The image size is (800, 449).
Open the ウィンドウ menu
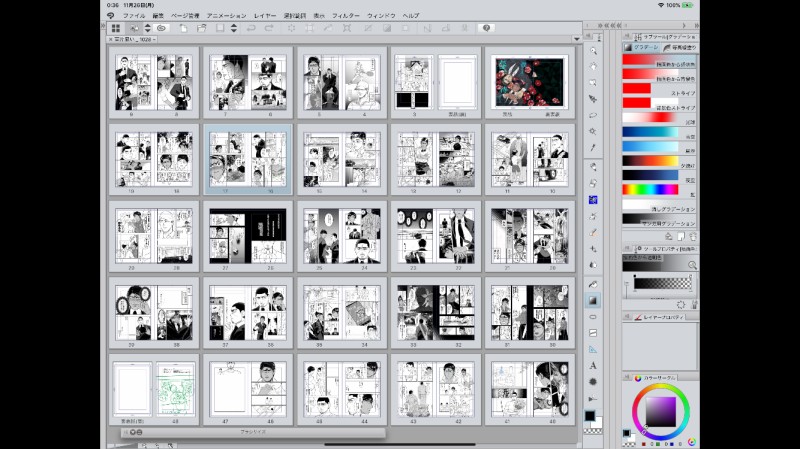[381, 16]
